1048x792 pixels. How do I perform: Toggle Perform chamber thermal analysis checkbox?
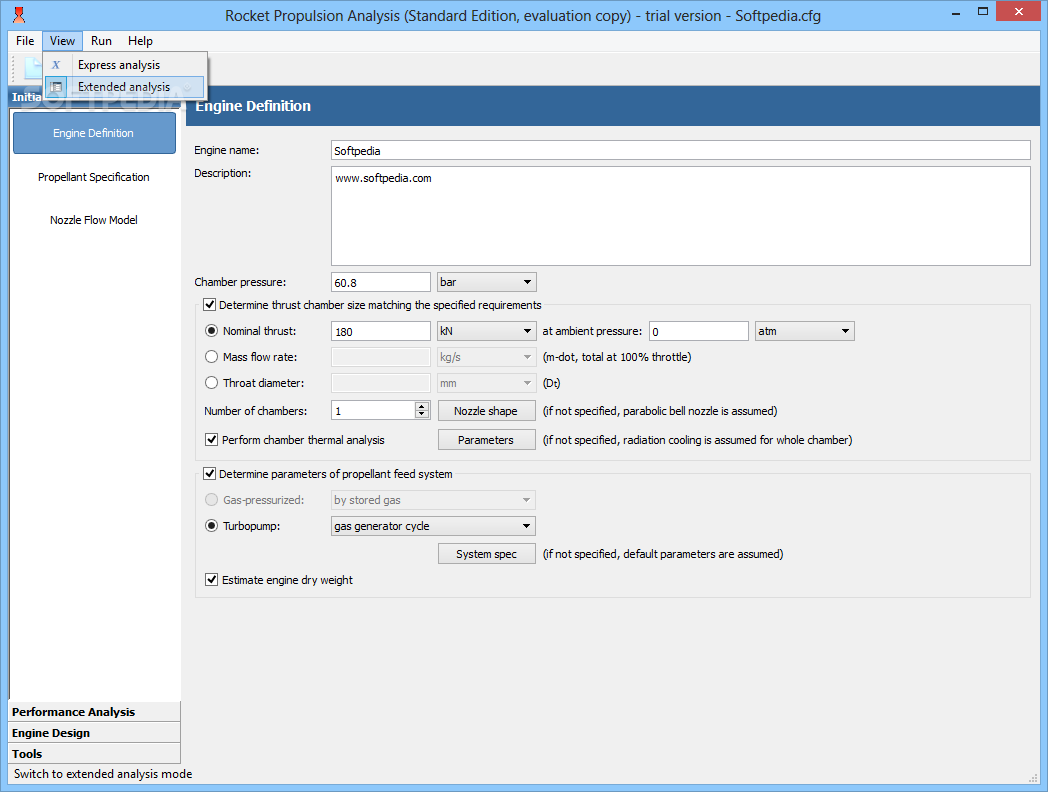coord(212,440)
